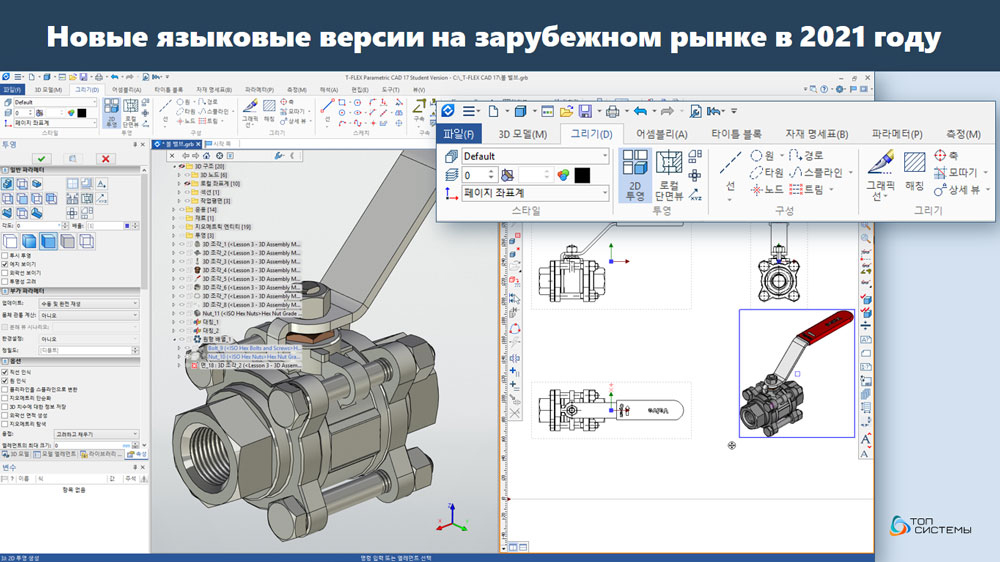
Task: Expand the 로컬 좌표계 [10] tree folder
Action: (x=180, y=184)
